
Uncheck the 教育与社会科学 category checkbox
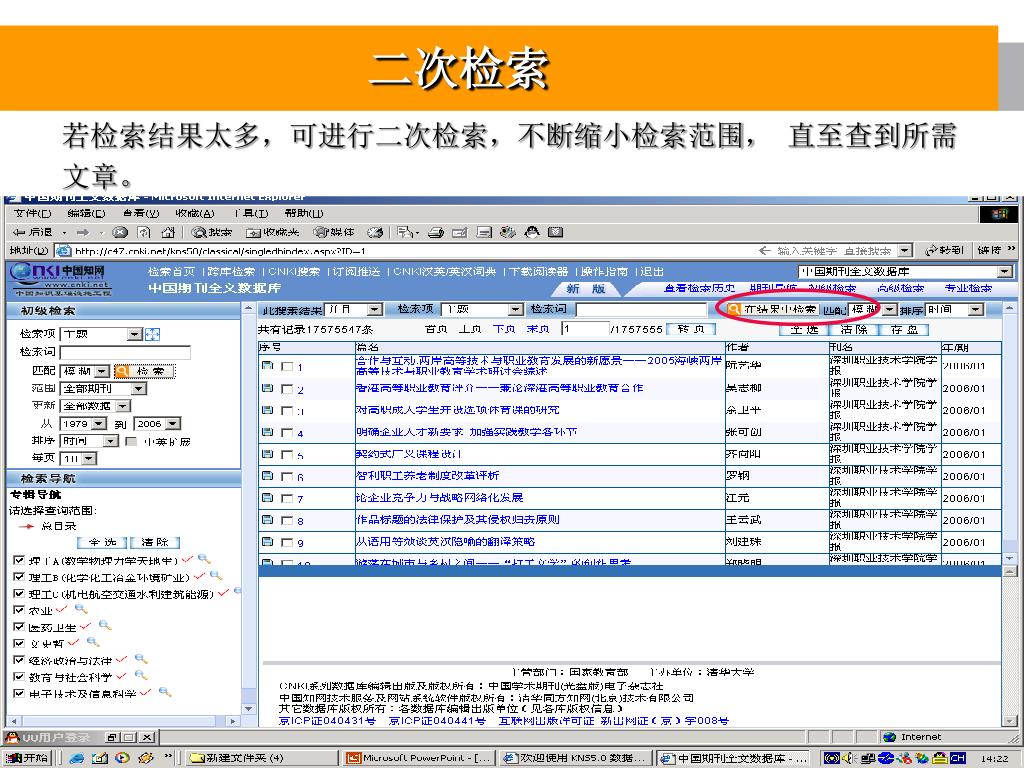(x=19, y=677)
